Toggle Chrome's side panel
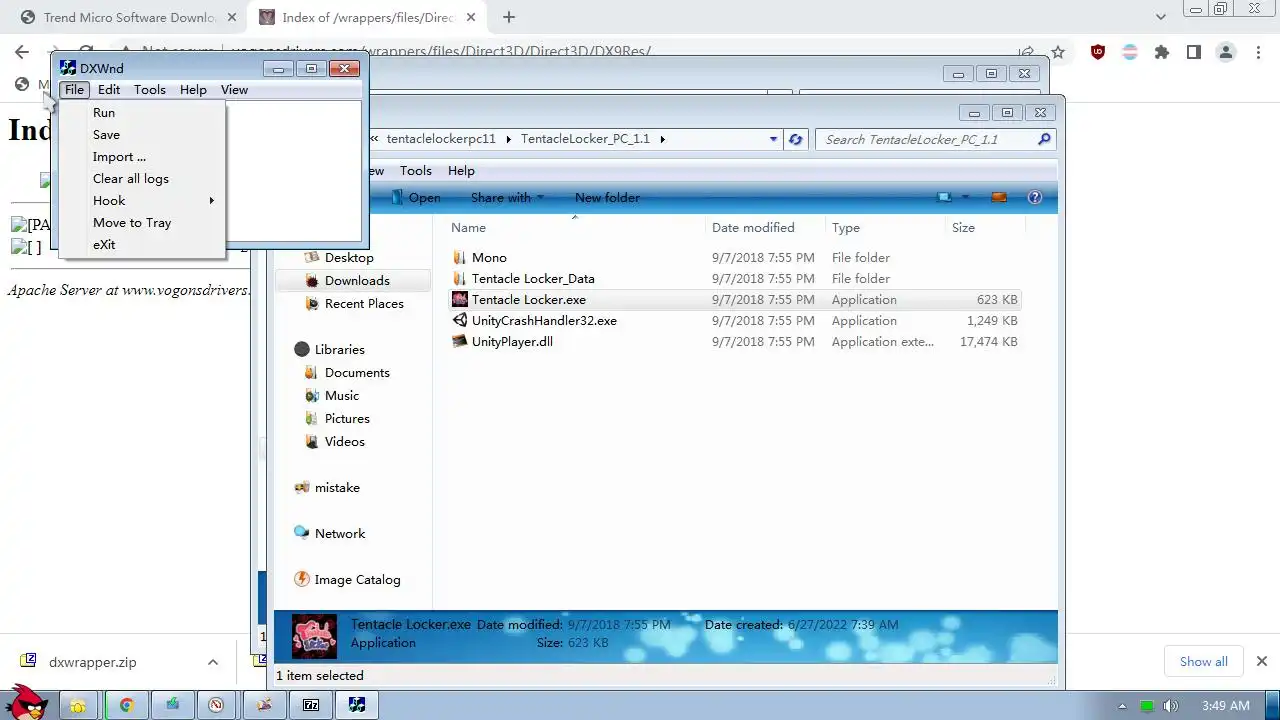This screenshot has width=1280, height=720. coord(1194,52)
